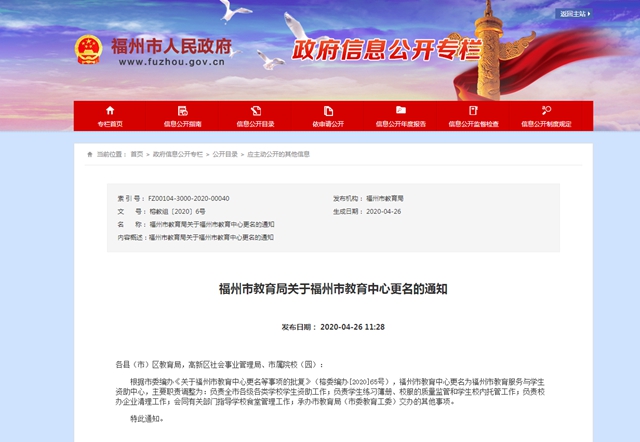Click the 信息公开制度规定 icon
The height and width of the screenshot is (442, 640).
coord(546,110)
